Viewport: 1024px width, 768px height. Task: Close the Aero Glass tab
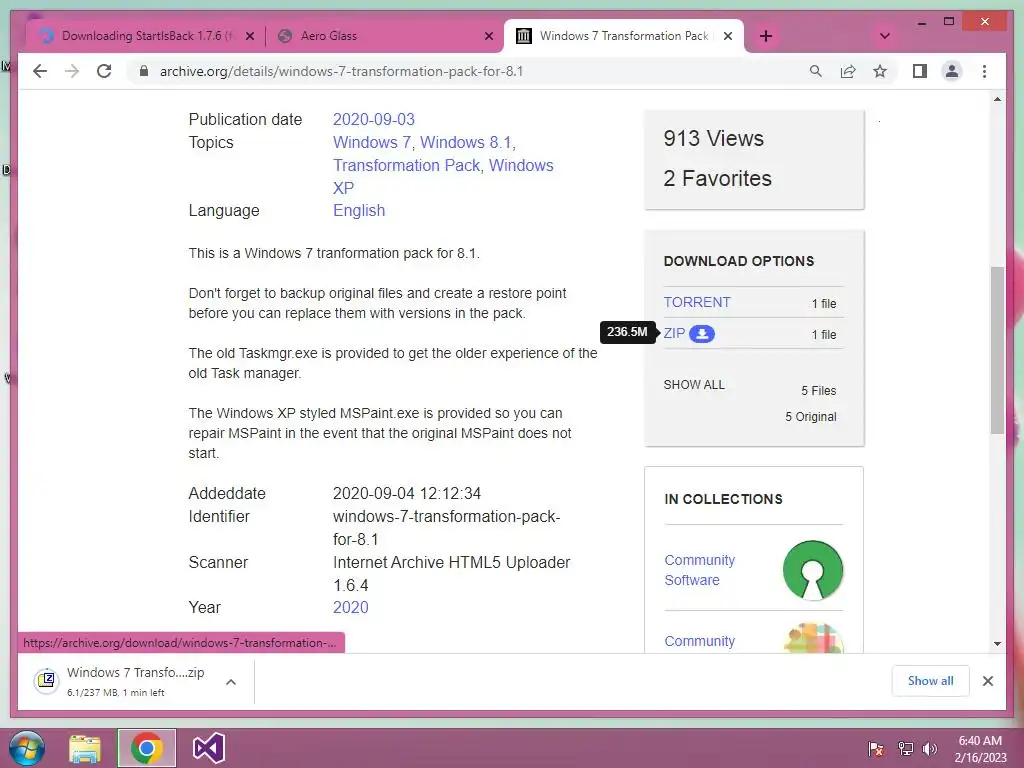tap(488, 36)
